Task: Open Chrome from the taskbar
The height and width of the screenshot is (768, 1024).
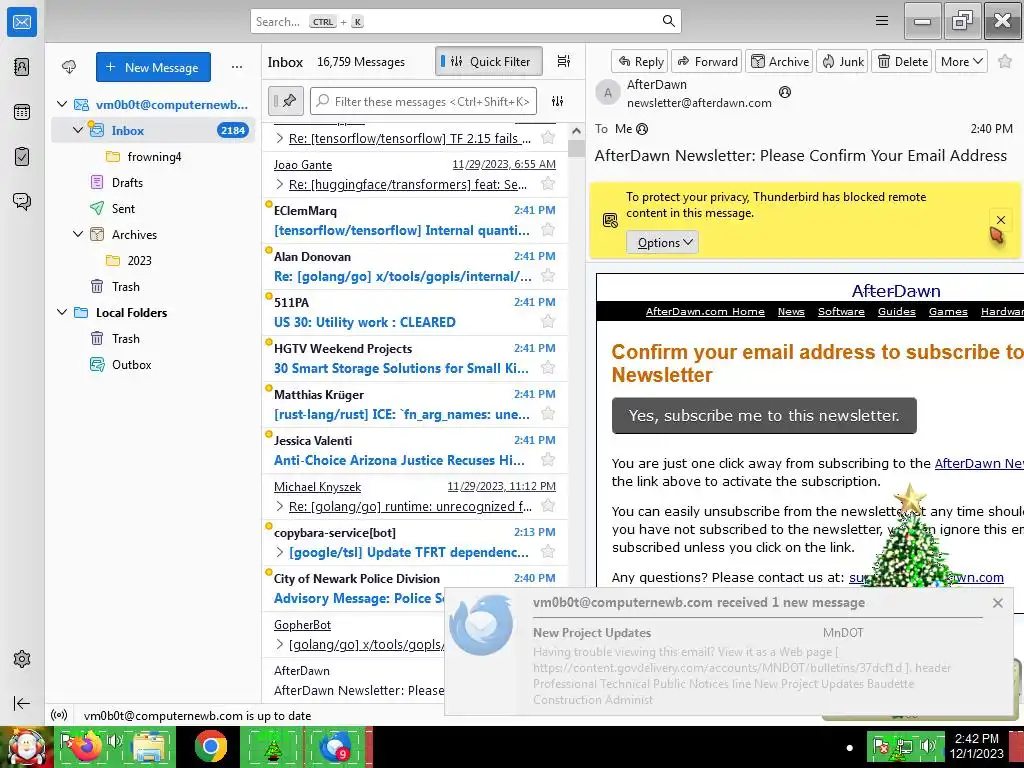Action: point(210,746)
